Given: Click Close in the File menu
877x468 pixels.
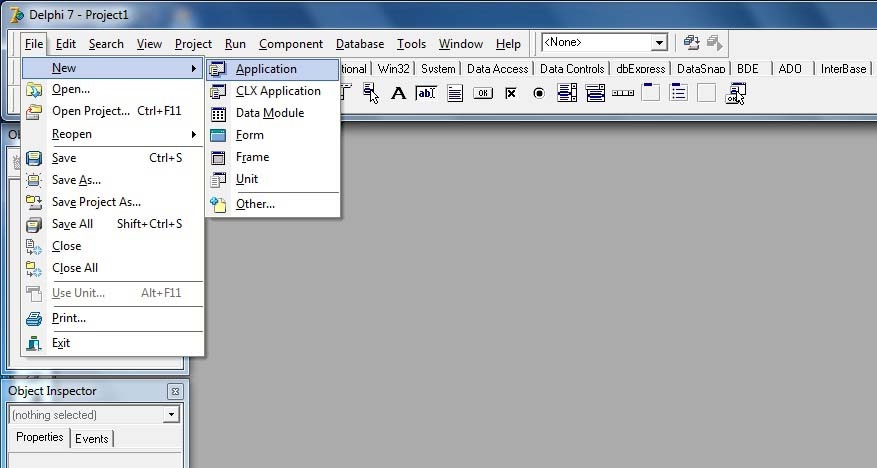Looking at the screenshot, I should point(112,246).
